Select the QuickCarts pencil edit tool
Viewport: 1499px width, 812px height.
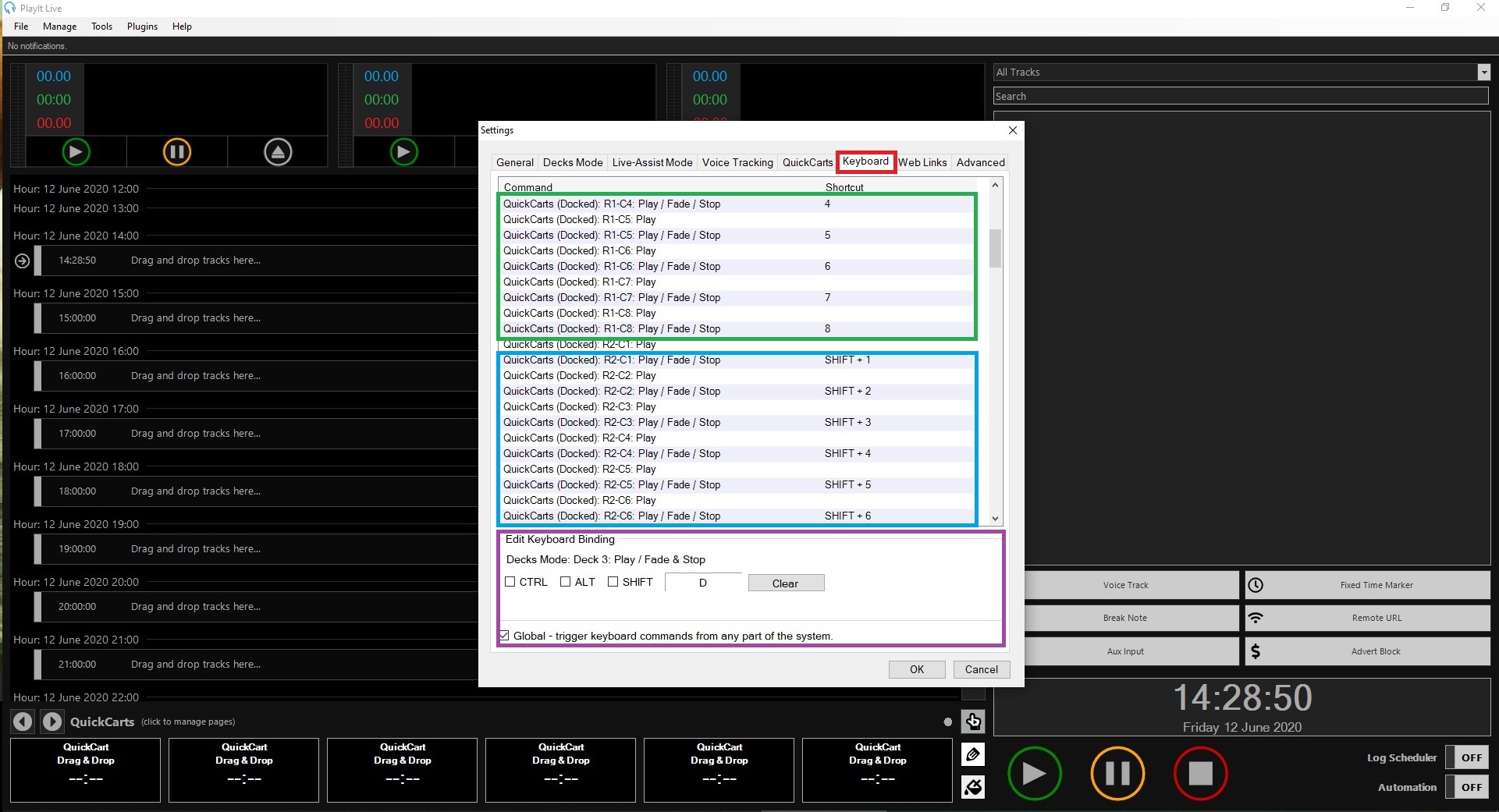pyautogui.click(x=973, y=754)
